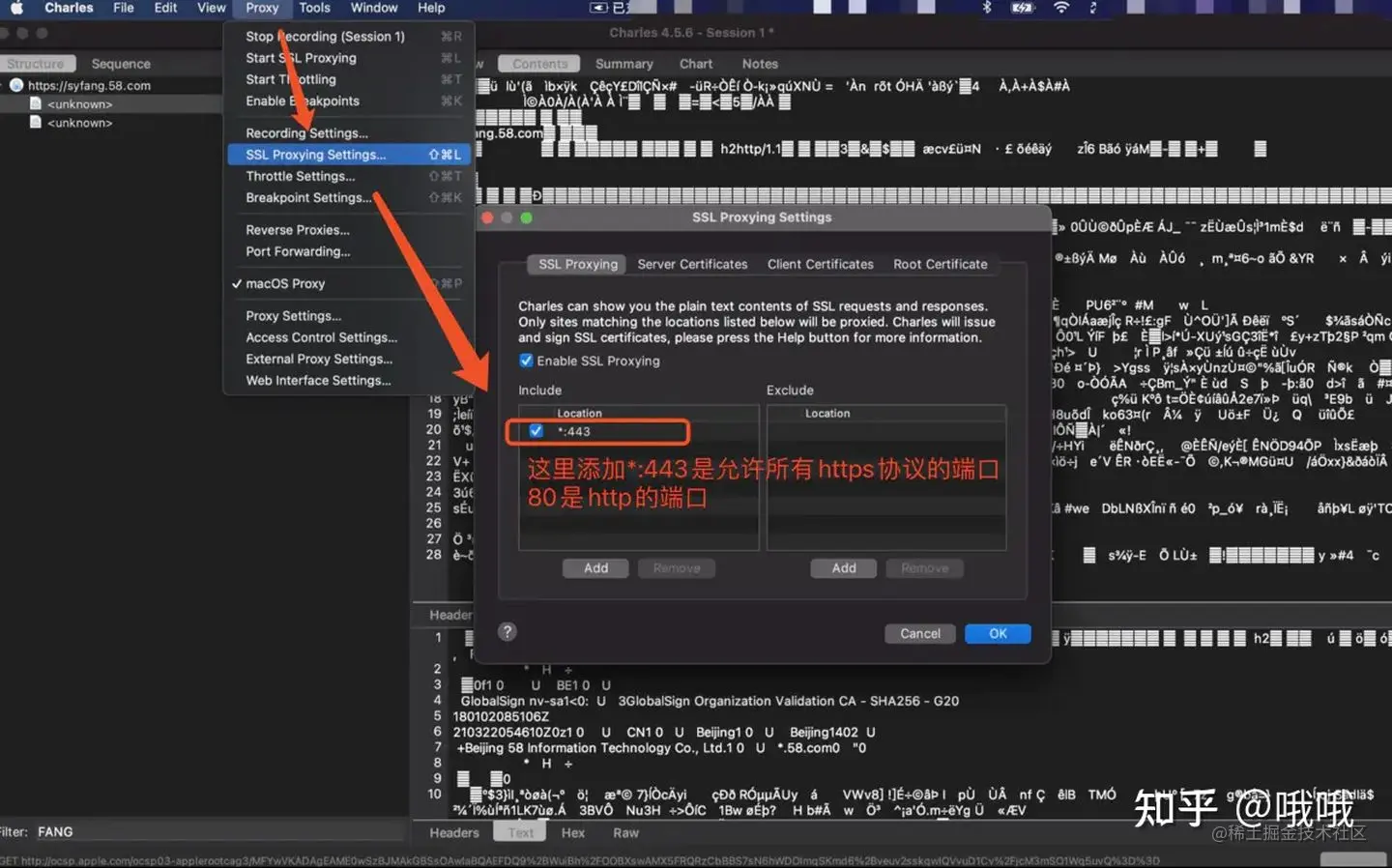Switch to the Headers view tab
This screenshot has width=1392, height=868.
point(454,833)
